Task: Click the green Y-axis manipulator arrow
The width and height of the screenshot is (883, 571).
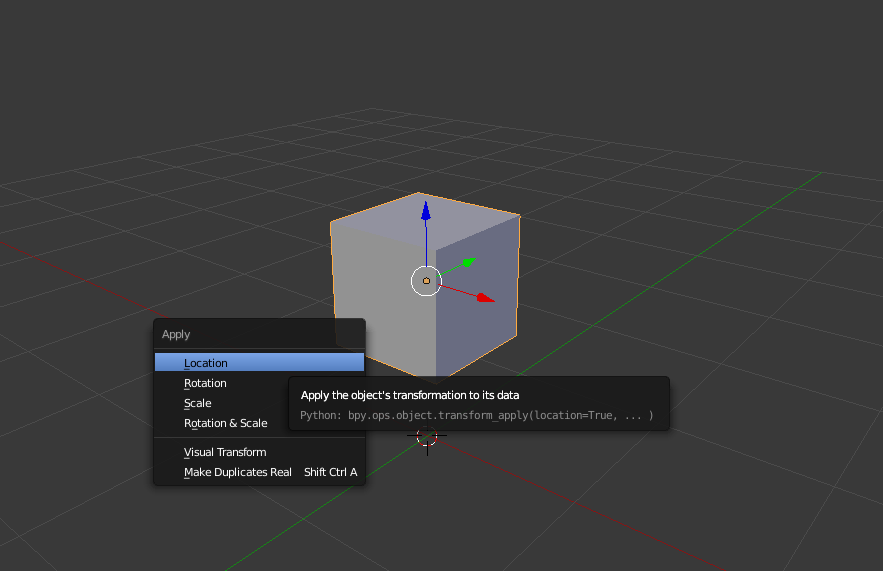Action: click(x=469, y=262)
